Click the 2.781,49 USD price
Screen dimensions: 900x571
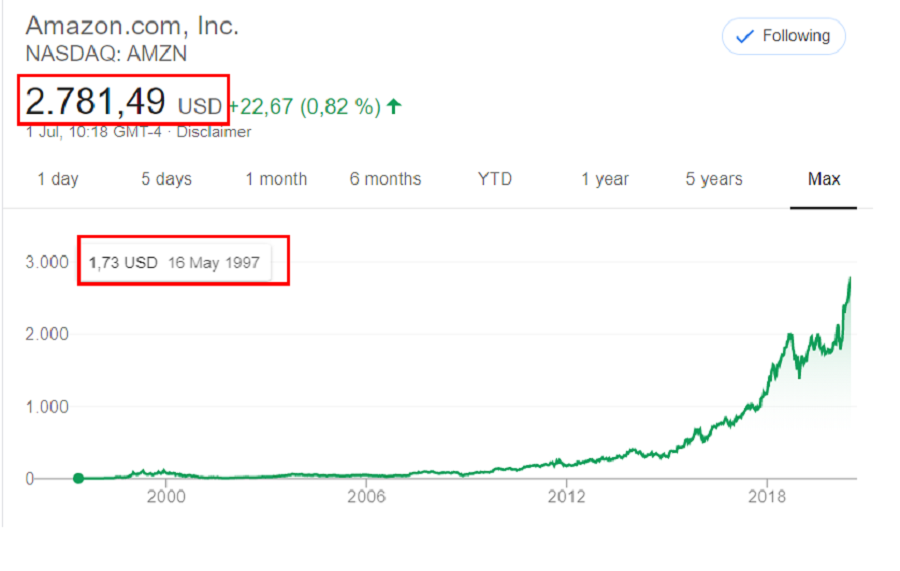point(123,102)
